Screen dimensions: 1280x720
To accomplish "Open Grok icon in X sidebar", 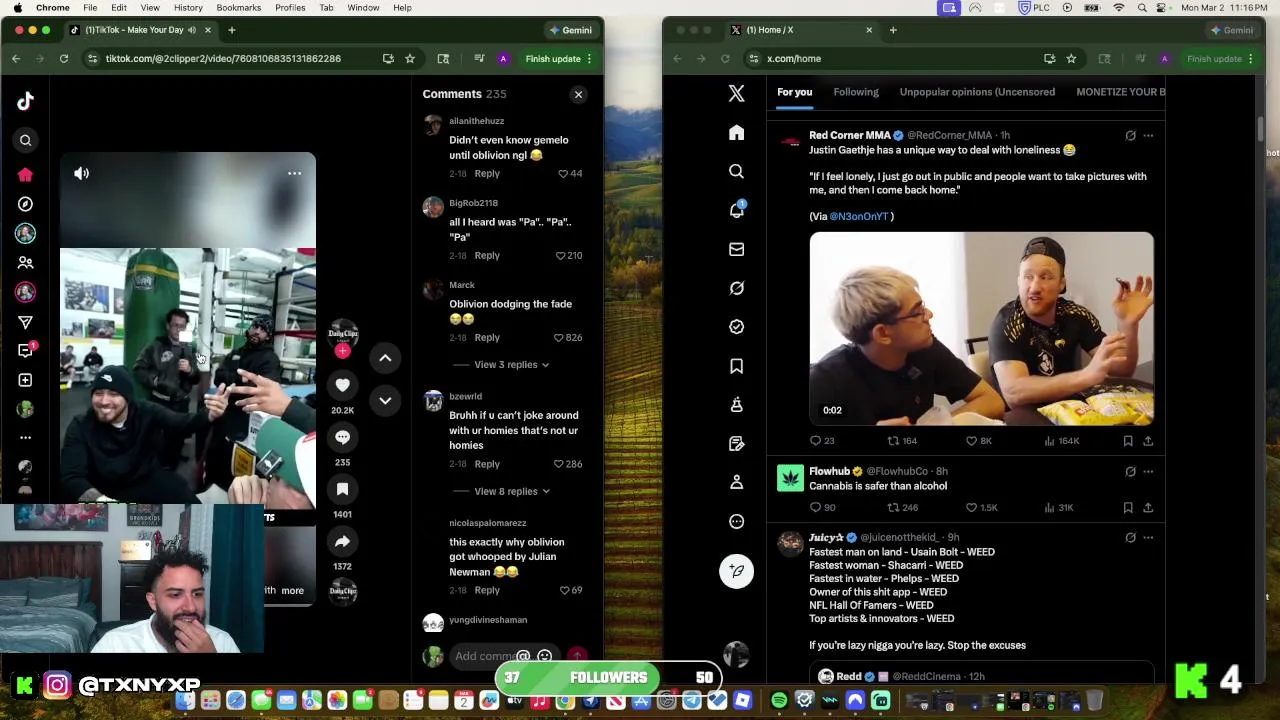I will click(736, 288).
